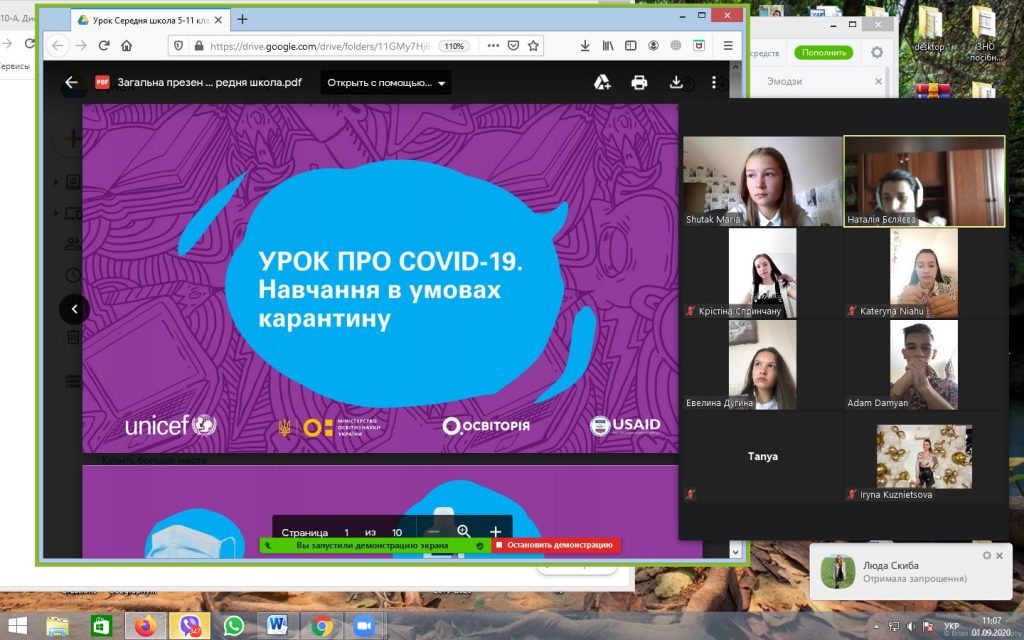Open the Firefox hamburger menu

tap(728, 46)
